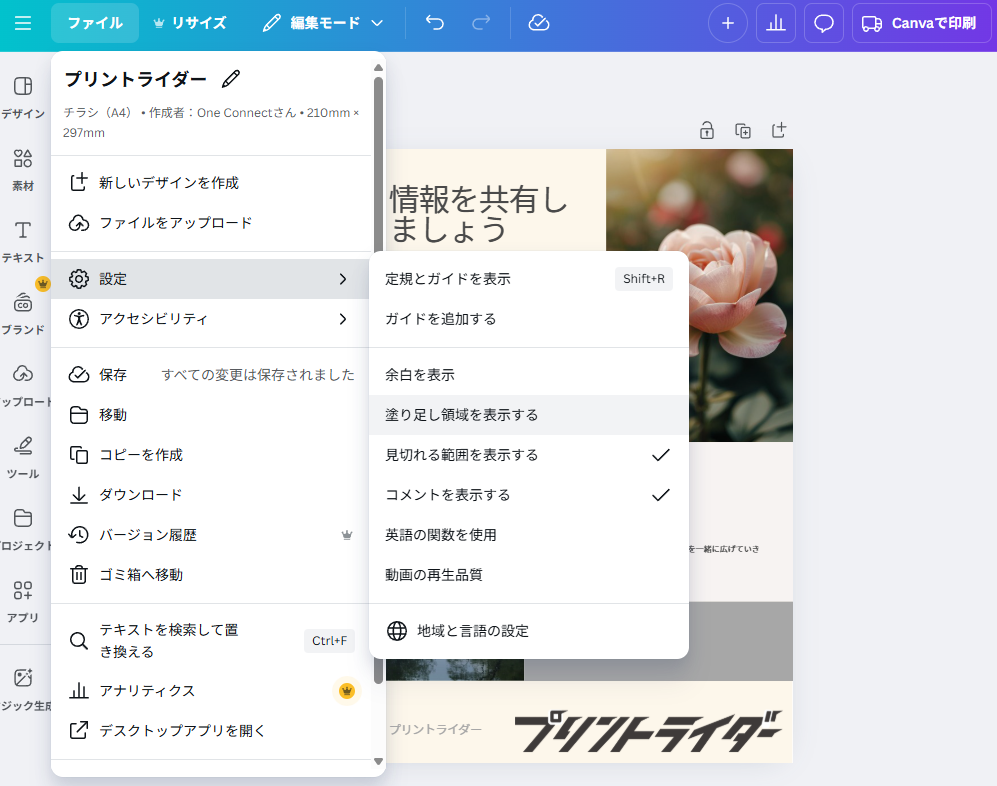Viewport: 997px width, 786px height.
Task: Open analytics via the chart icon
Action: pos(775,22)
